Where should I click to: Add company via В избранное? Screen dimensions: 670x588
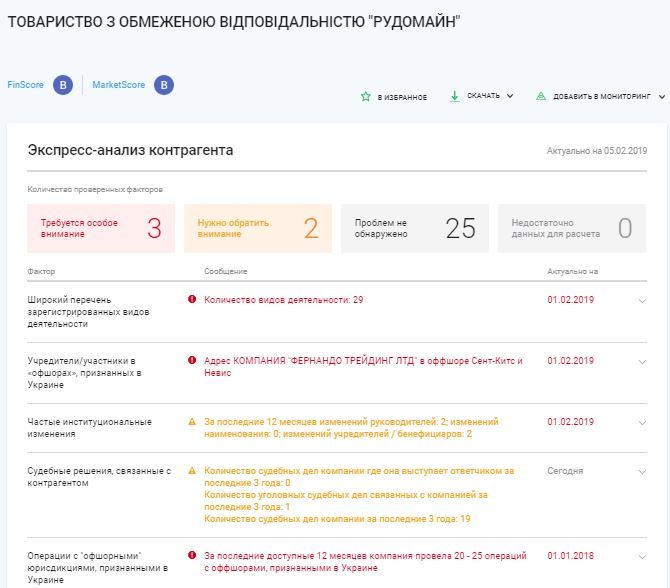[402, 97]
